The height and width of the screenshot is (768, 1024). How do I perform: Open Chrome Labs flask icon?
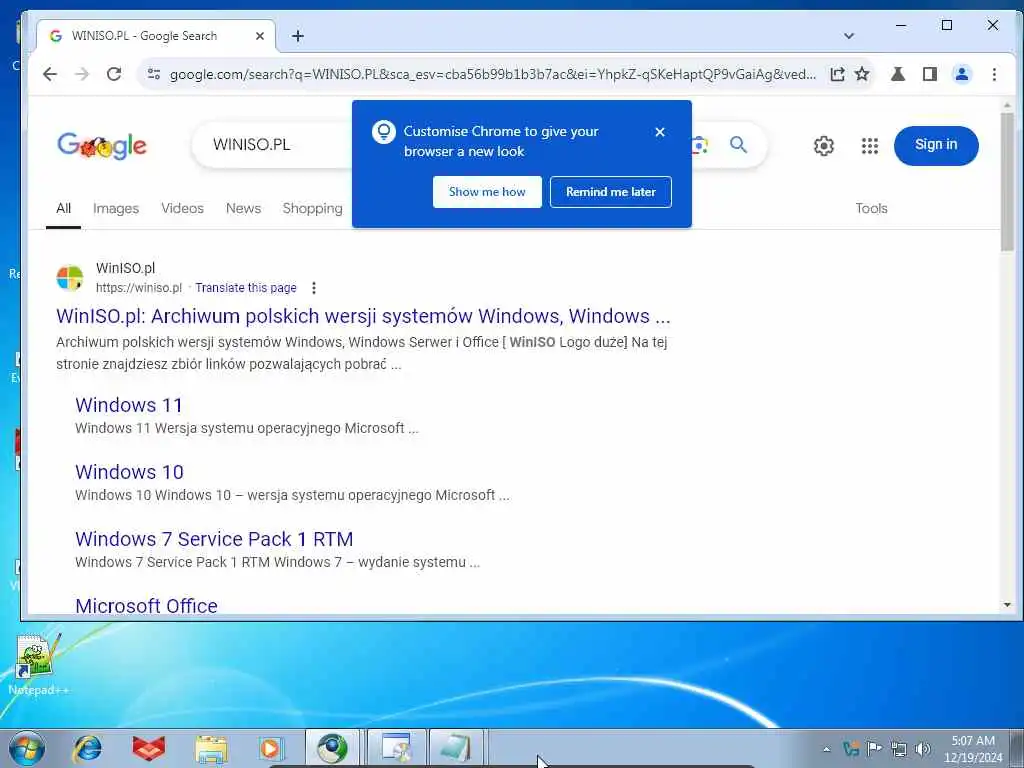tap(898, 74)
